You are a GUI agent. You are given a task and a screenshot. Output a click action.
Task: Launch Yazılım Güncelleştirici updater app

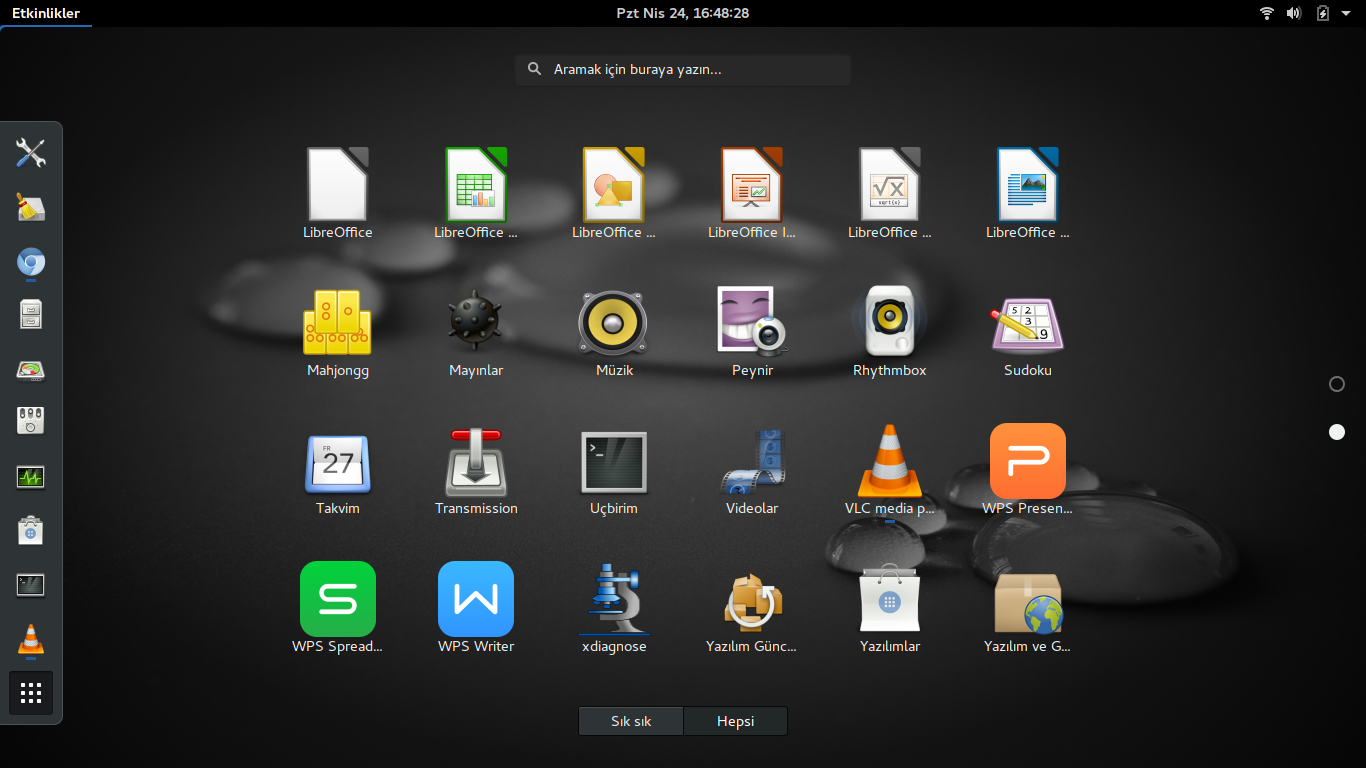[752, 601]
